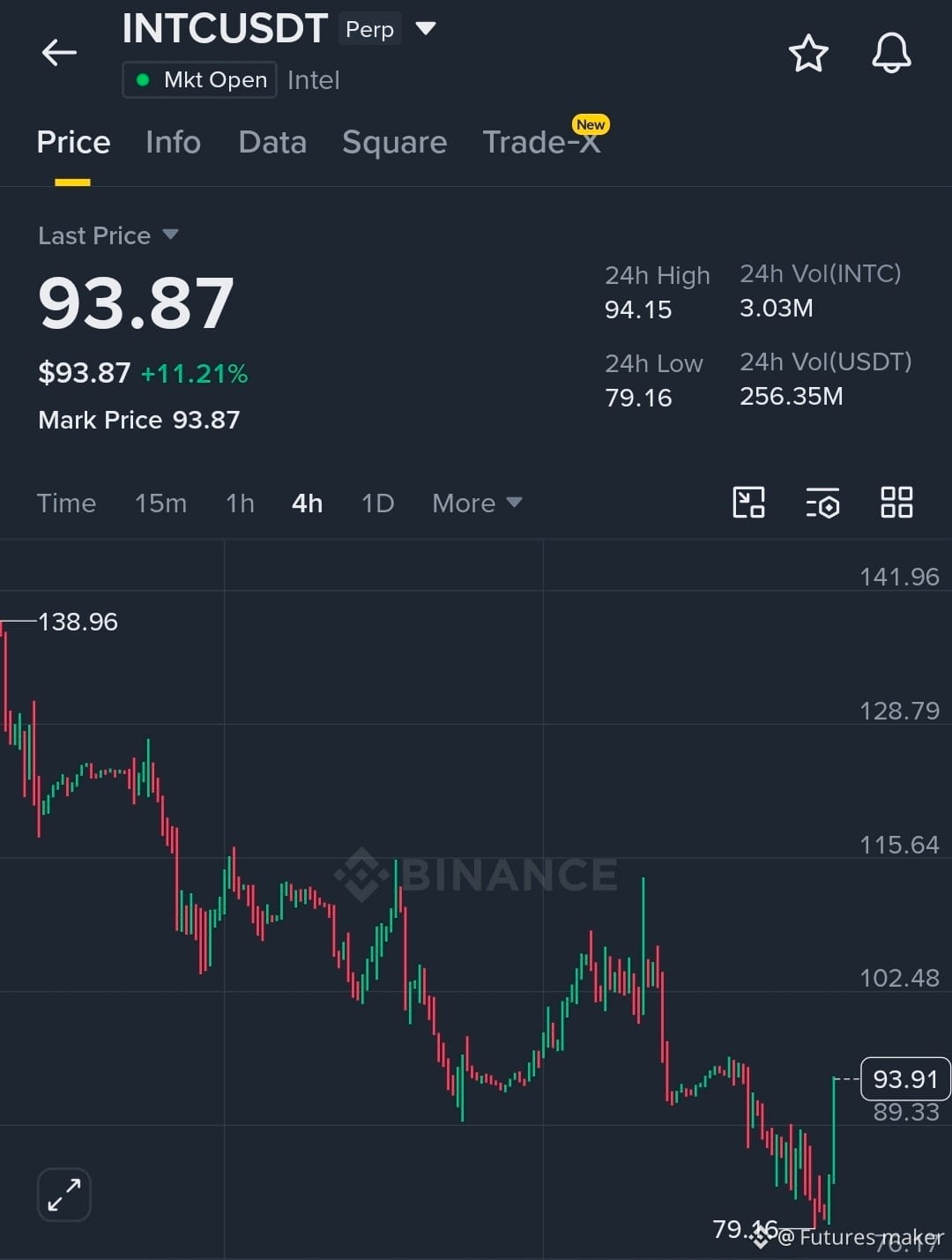952x1260 pixels.
Task: Add INTCUSDT to favorites with star icon
Action: (x=808, y=54)
